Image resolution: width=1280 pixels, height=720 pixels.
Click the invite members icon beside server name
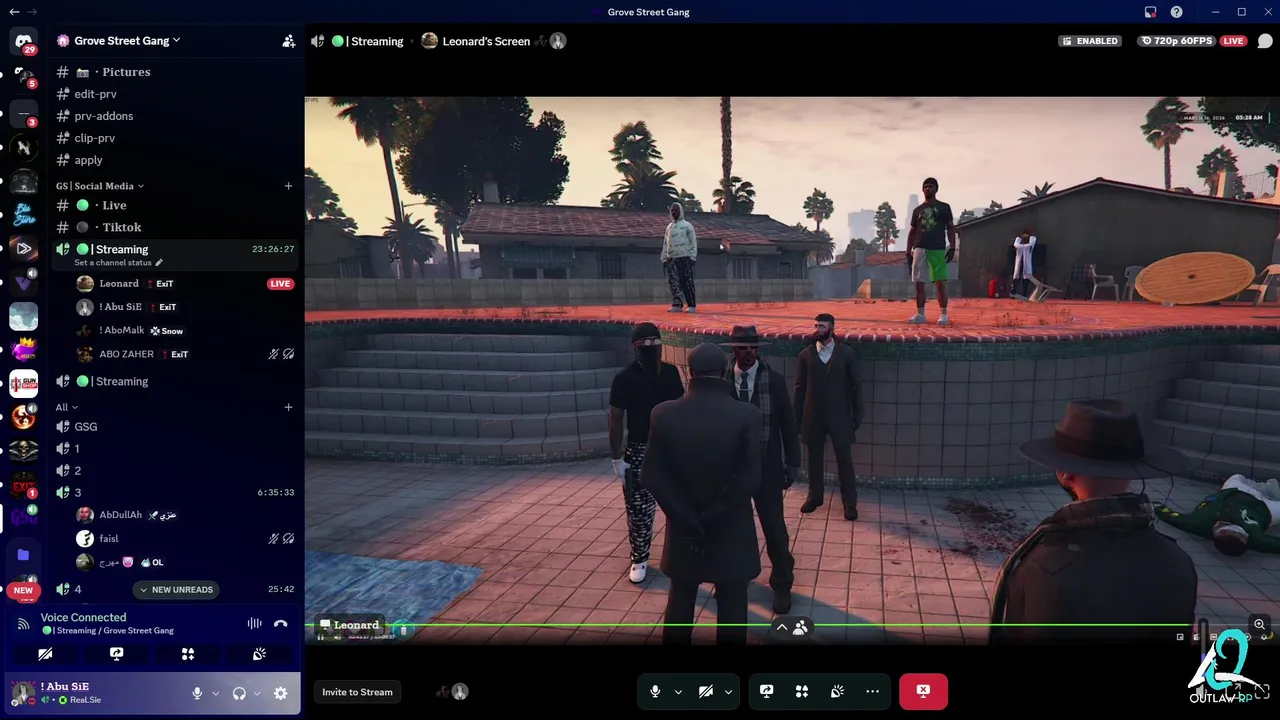[x=288, y=41]
